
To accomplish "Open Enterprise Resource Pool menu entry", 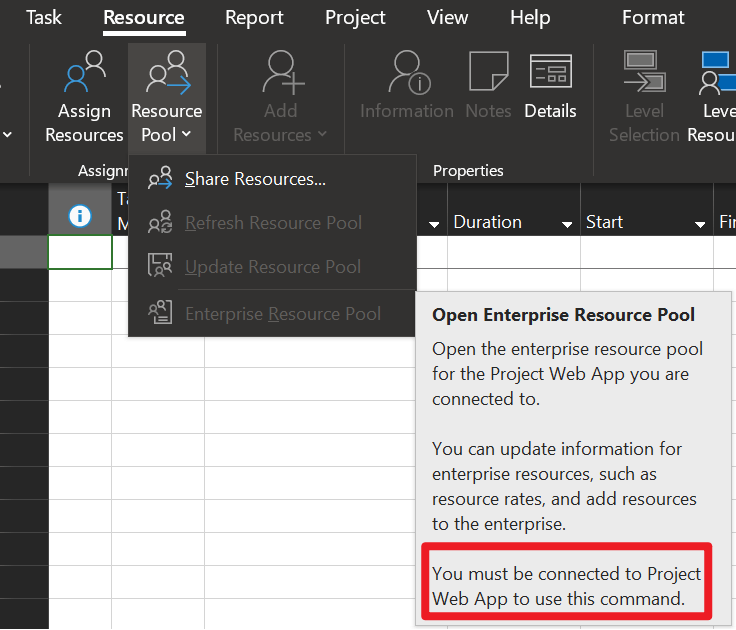I will pos(272,314).
